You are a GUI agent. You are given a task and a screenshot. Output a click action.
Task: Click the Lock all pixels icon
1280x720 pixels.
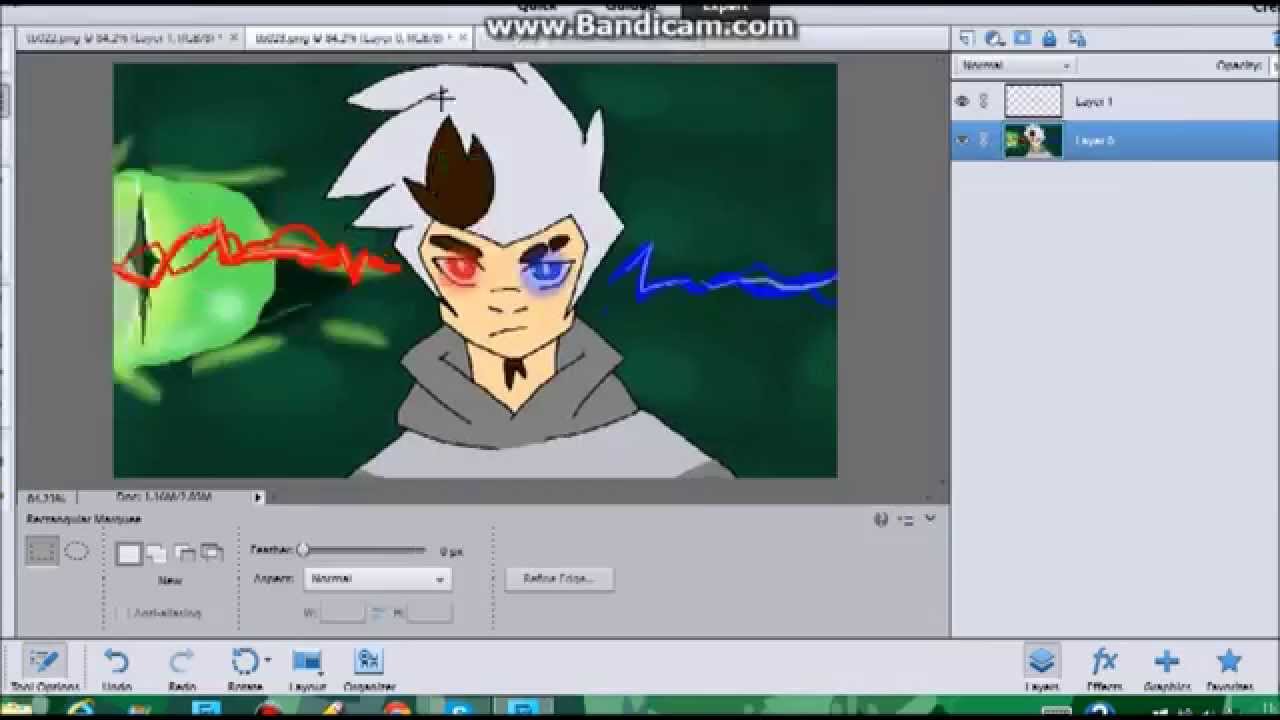coord(1049,38)
